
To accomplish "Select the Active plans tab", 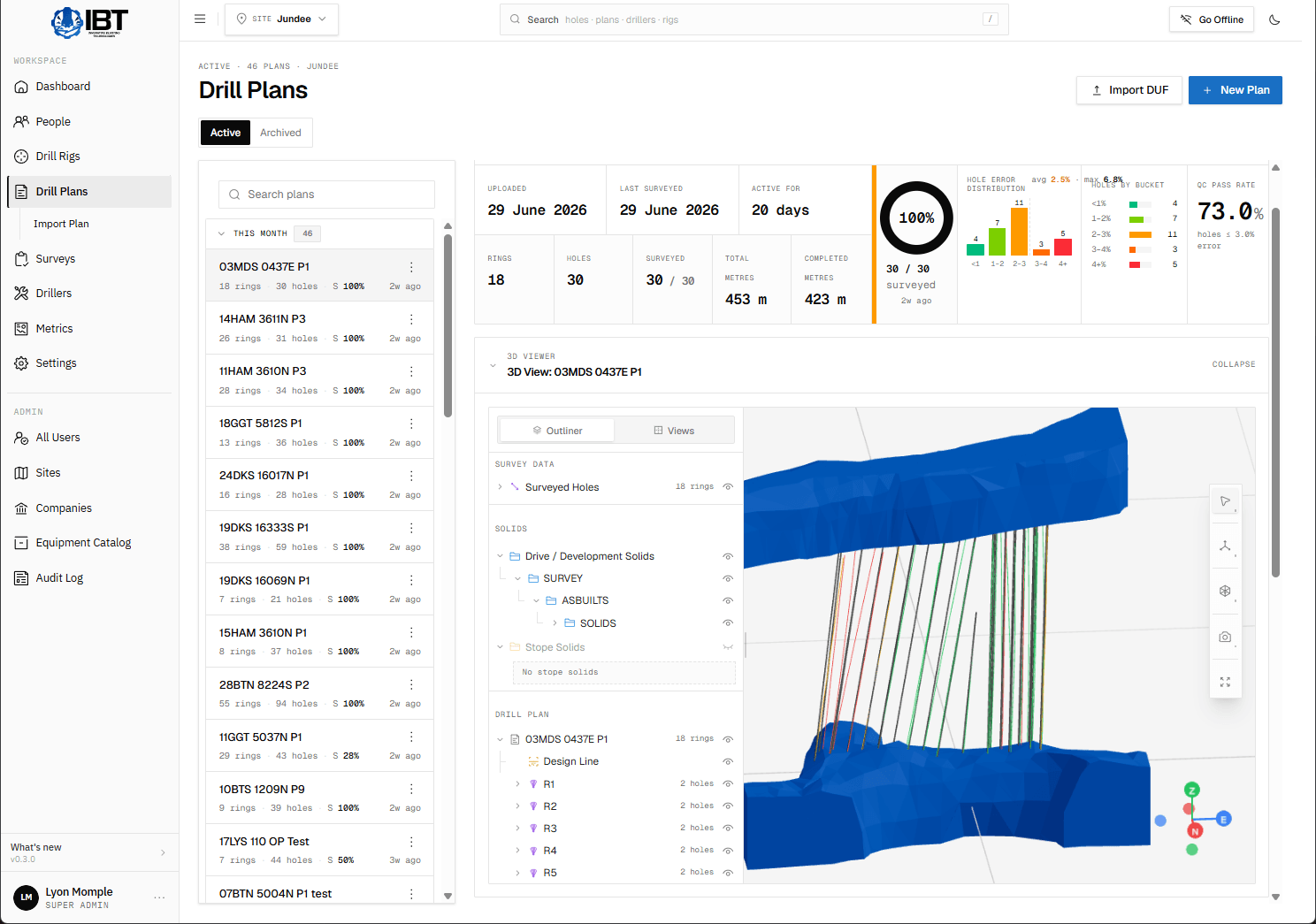I will [226, 133].
